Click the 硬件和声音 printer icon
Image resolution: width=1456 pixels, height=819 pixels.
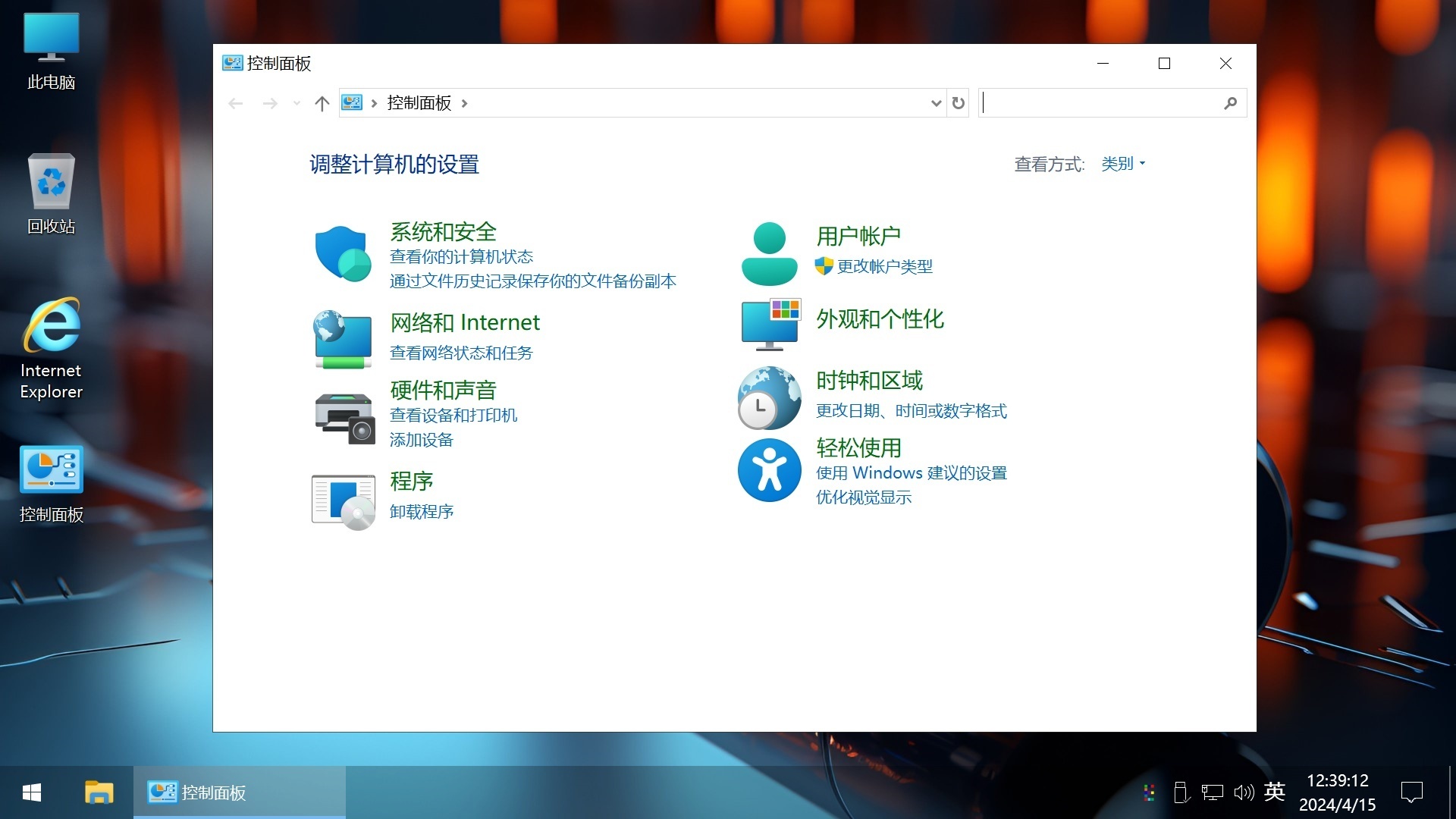(x=343, y=418)
